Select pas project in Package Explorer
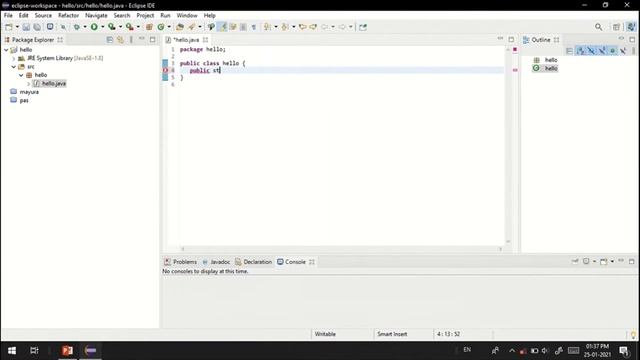The image size is (640, 360). (x=24, y=100)
